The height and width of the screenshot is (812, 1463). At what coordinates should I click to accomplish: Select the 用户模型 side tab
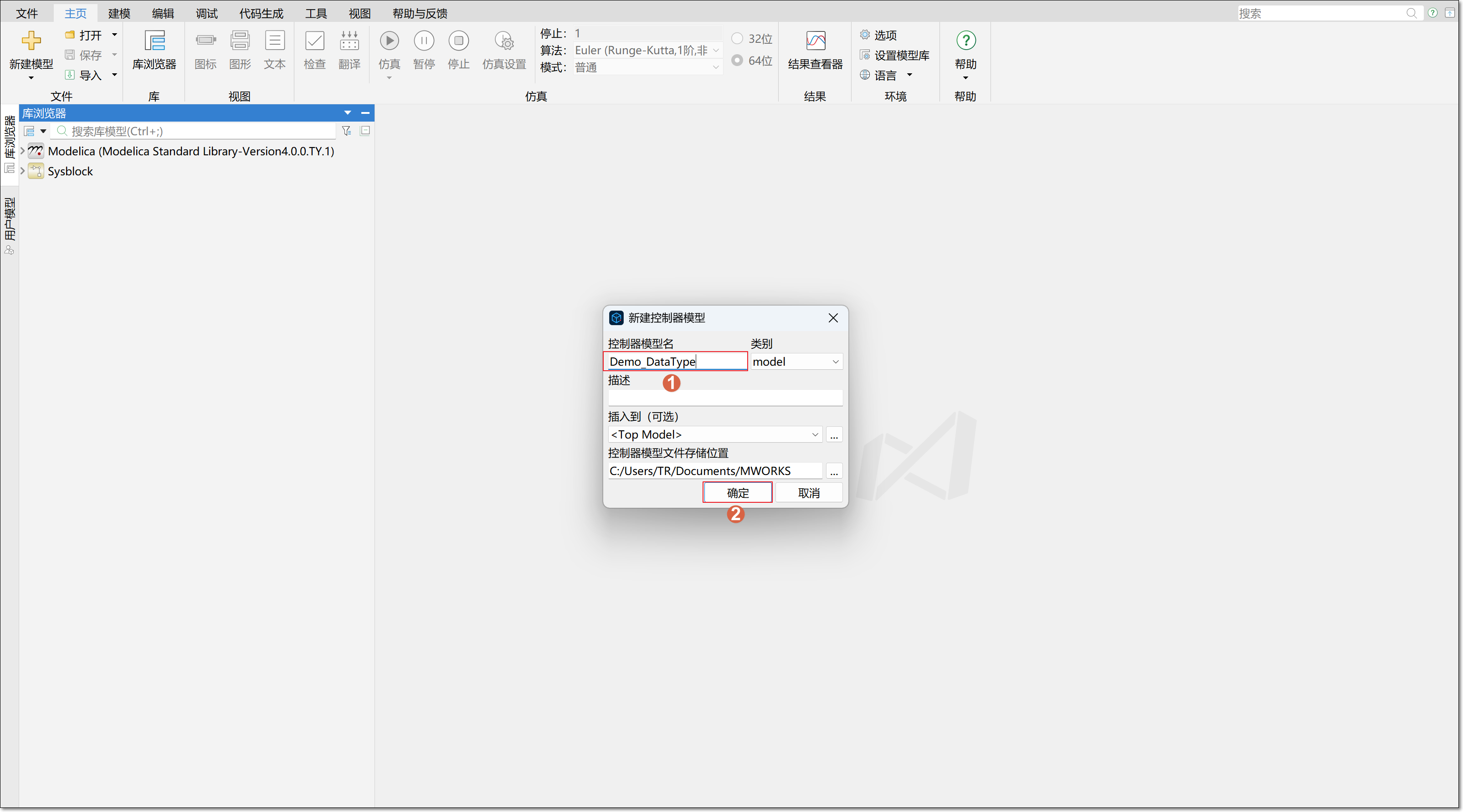9,225
